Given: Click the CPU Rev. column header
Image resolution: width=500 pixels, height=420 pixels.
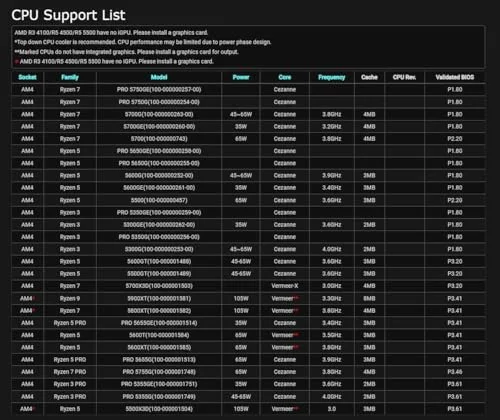Looking at the screenshot, I should [x=404, y=77].
